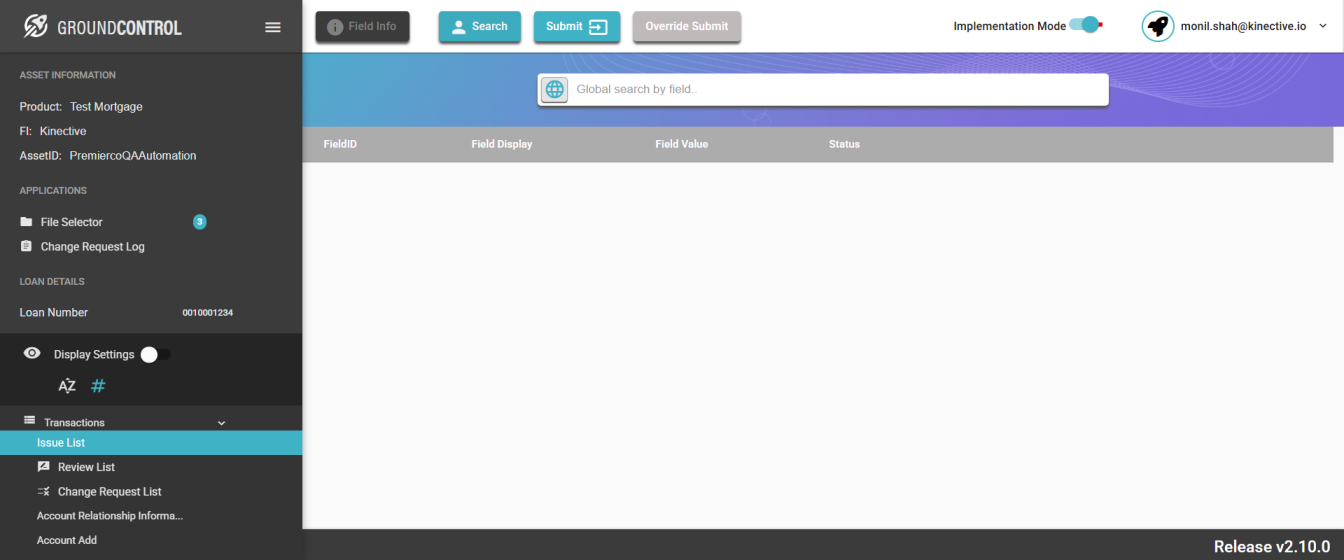Click the Search button

click(479, 27)
